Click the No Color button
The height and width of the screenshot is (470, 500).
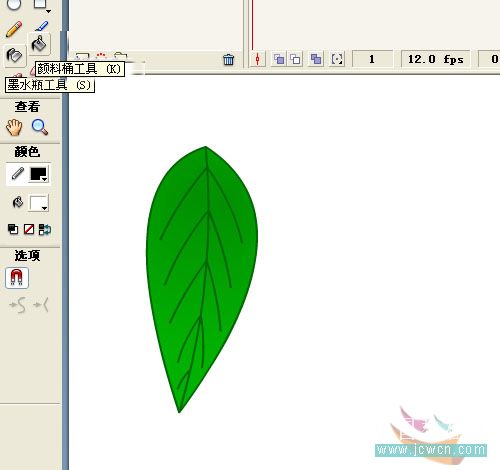(x=29, y=229)
